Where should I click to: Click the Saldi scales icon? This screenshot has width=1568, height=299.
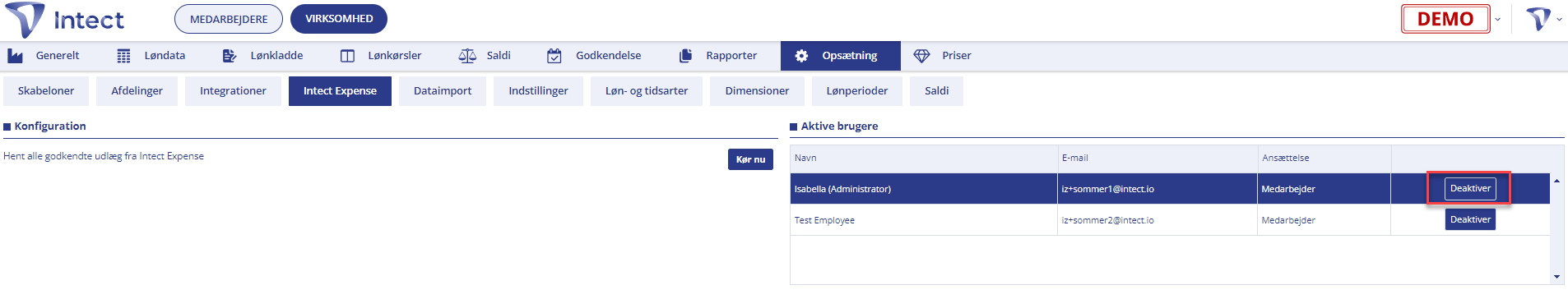(x=467, y=56)
